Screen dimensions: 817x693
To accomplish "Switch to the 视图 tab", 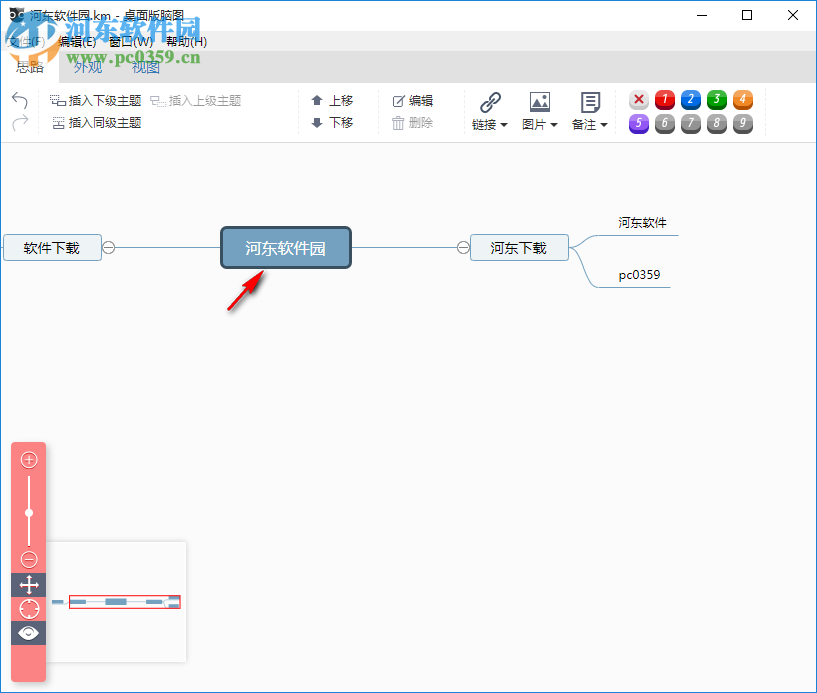I will tap(145, 67).
